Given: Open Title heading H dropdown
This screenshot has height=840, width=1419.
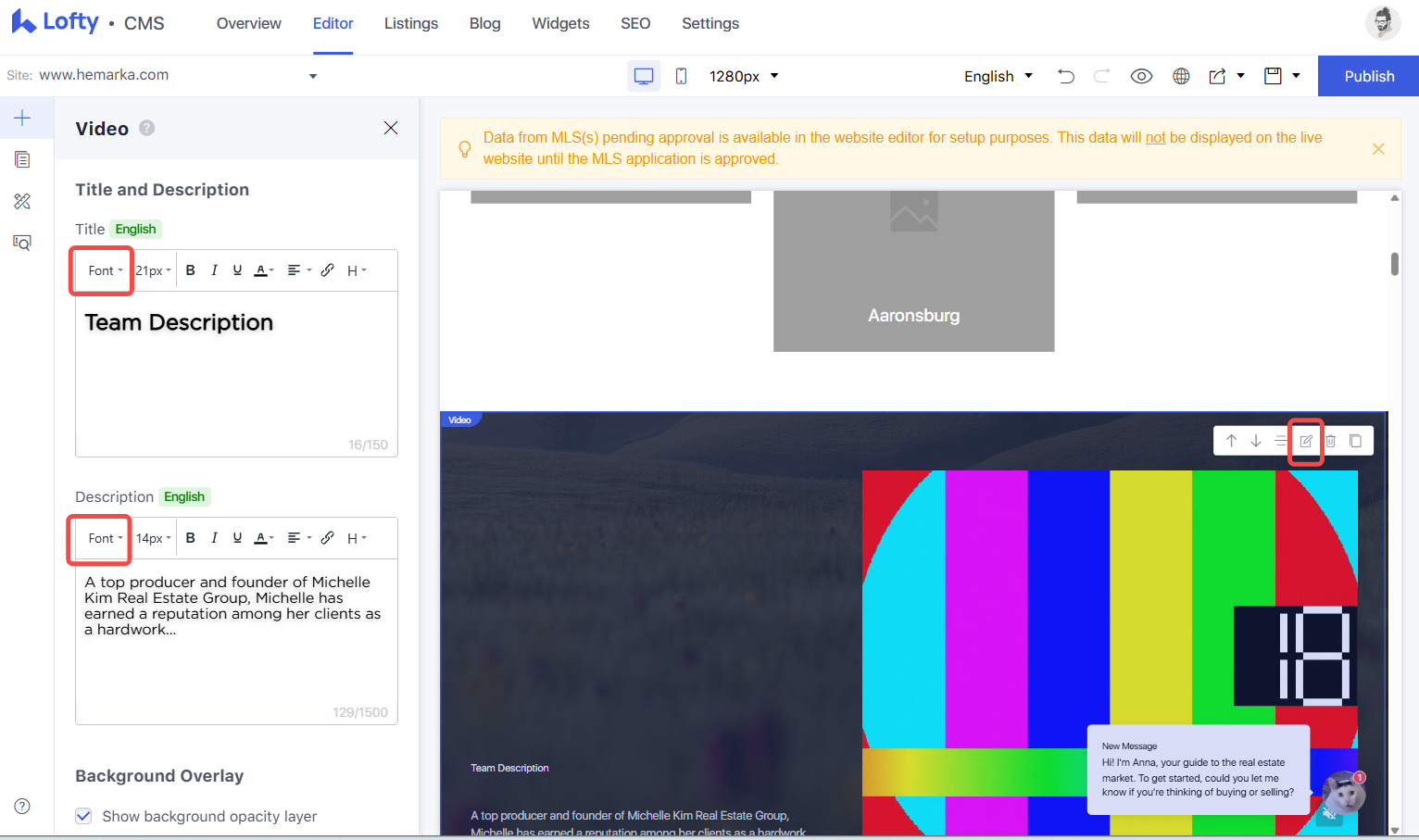Looking at the screenshot, I should [x=357, y=270].
